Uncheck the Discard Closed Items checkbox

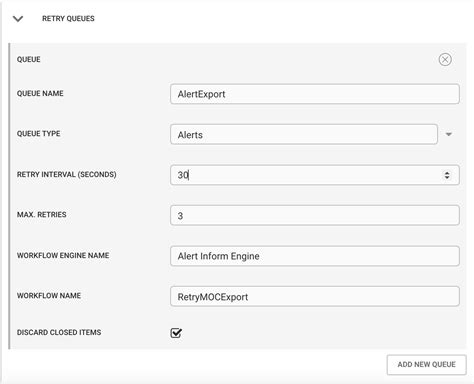[x=176, y=333]
